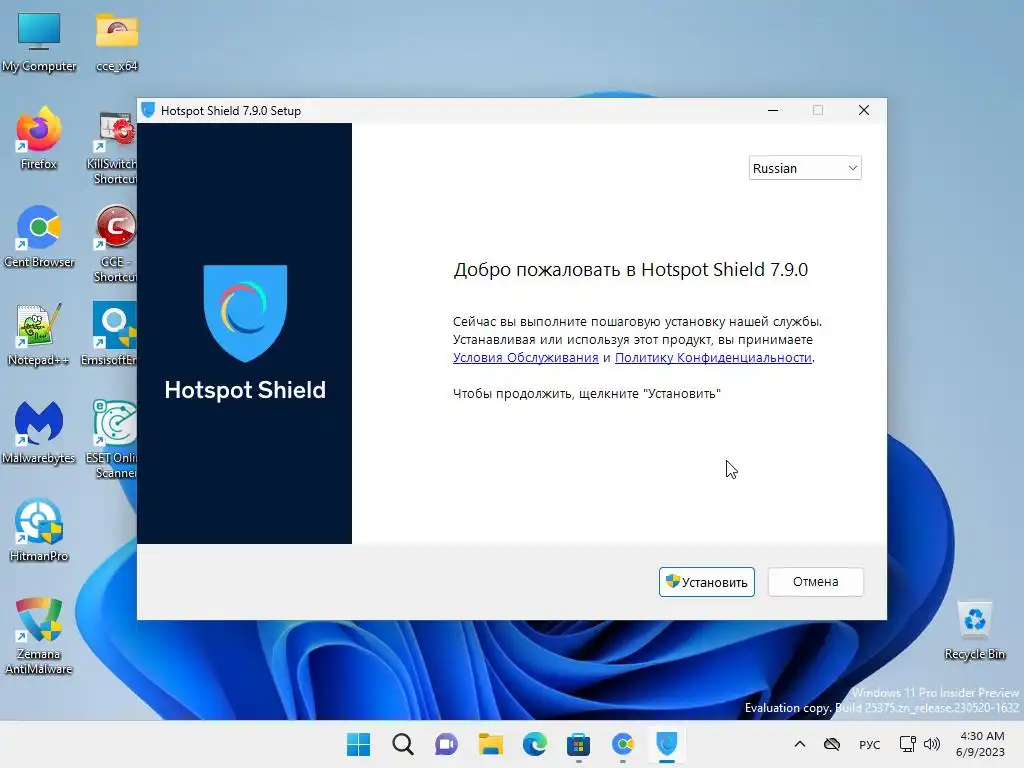
Task: Open taskbar Search
Action: 403,744
